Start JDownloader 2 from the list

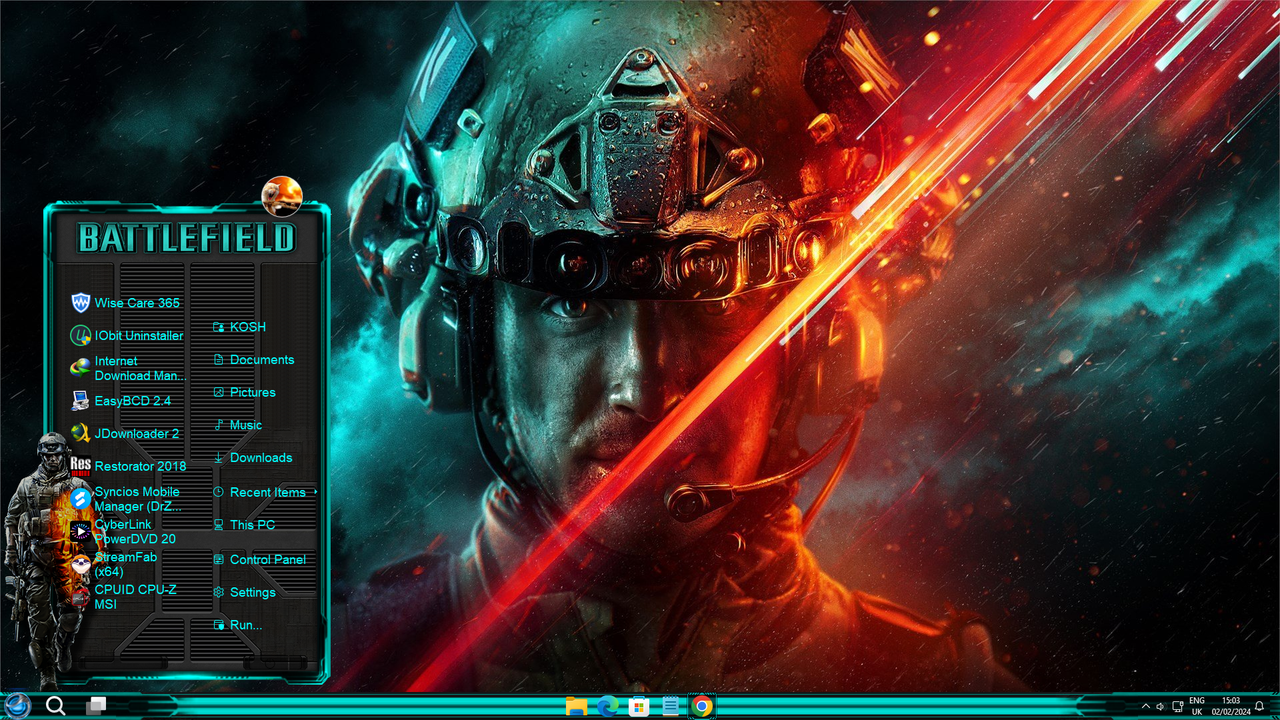click(127, 434)
